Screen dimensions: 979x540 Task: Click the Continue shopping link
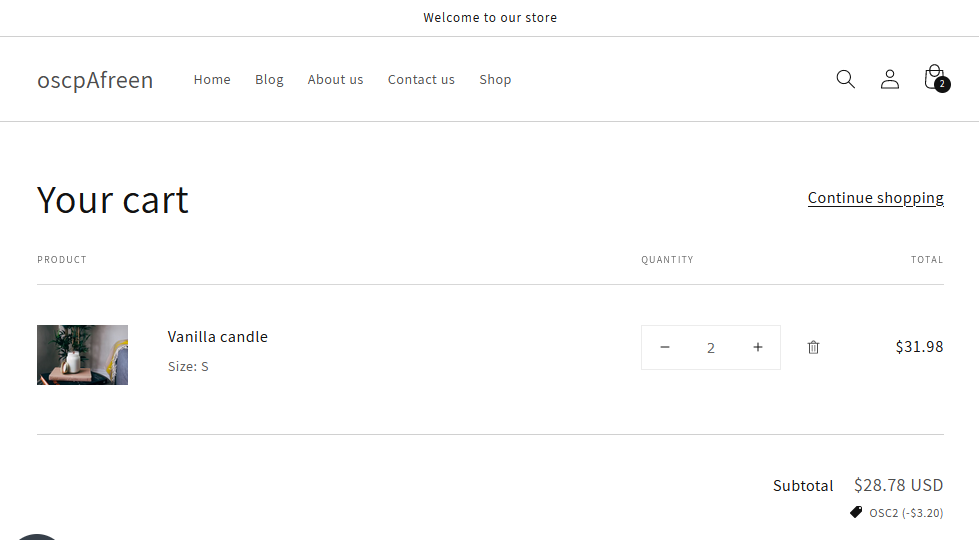click(x=875, y=198)
